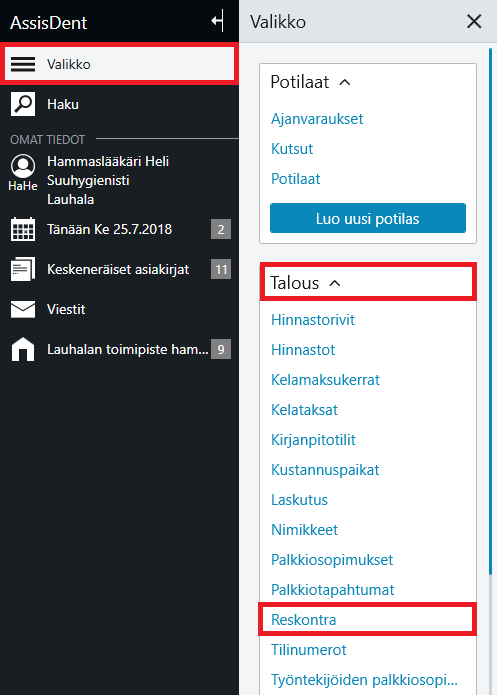This screenshot has height=695, width=497.
Task: Collapse sidebar using the arrow icon
Action: coord(218,21)
